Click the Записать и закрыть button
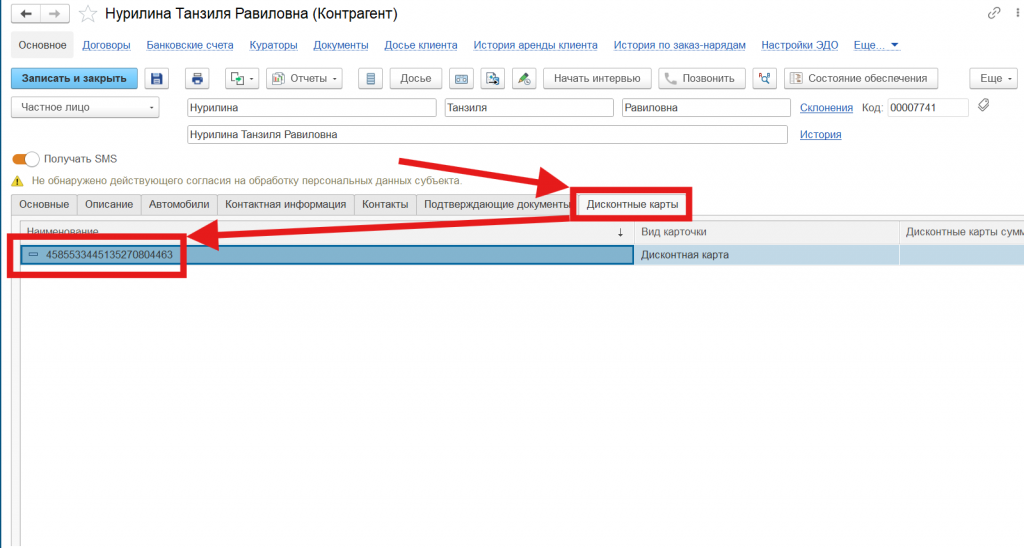Screen dimensions: 1024x548 point(74,78)
